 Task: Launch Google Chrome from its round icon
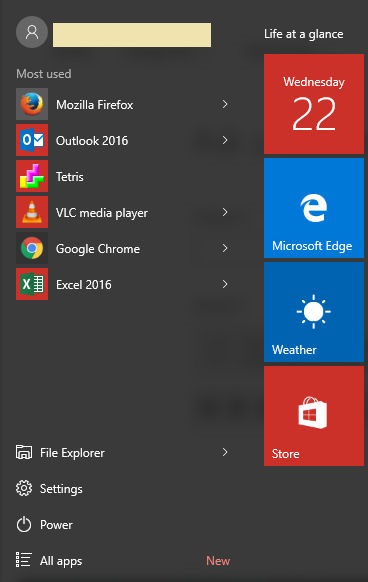click(x=32, y=248)
